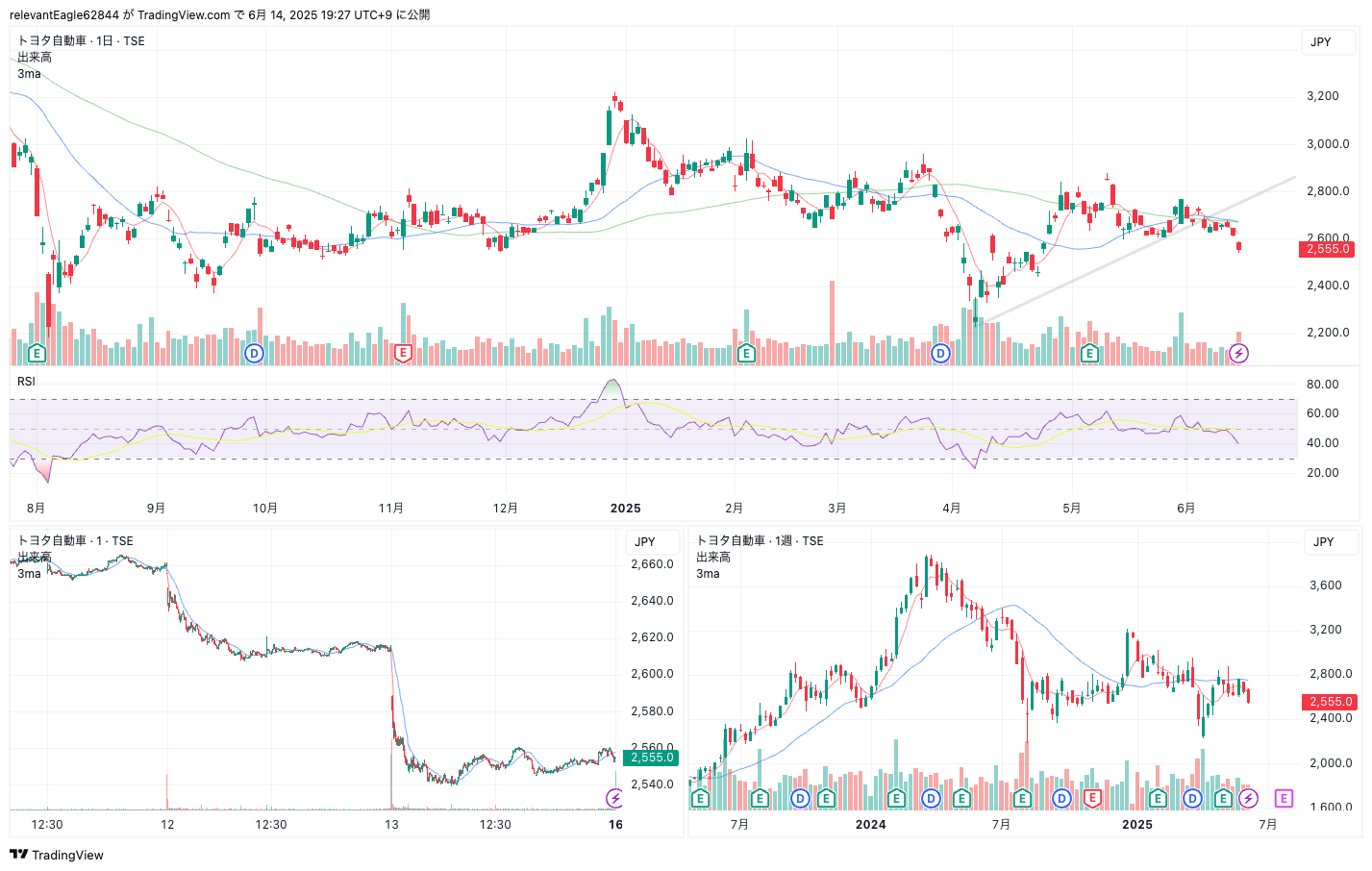Viewport: 1372px width, 871px height.
Task: Click the purple lightning marker on the weekly chart
Action: pos(1248,798)
